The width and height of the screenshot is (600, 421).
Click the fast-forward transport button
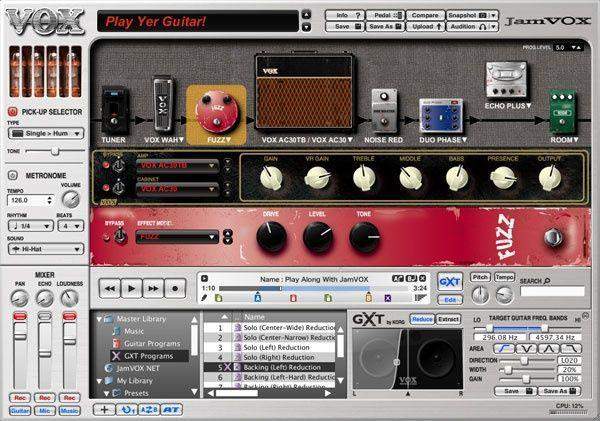point(153,288)
